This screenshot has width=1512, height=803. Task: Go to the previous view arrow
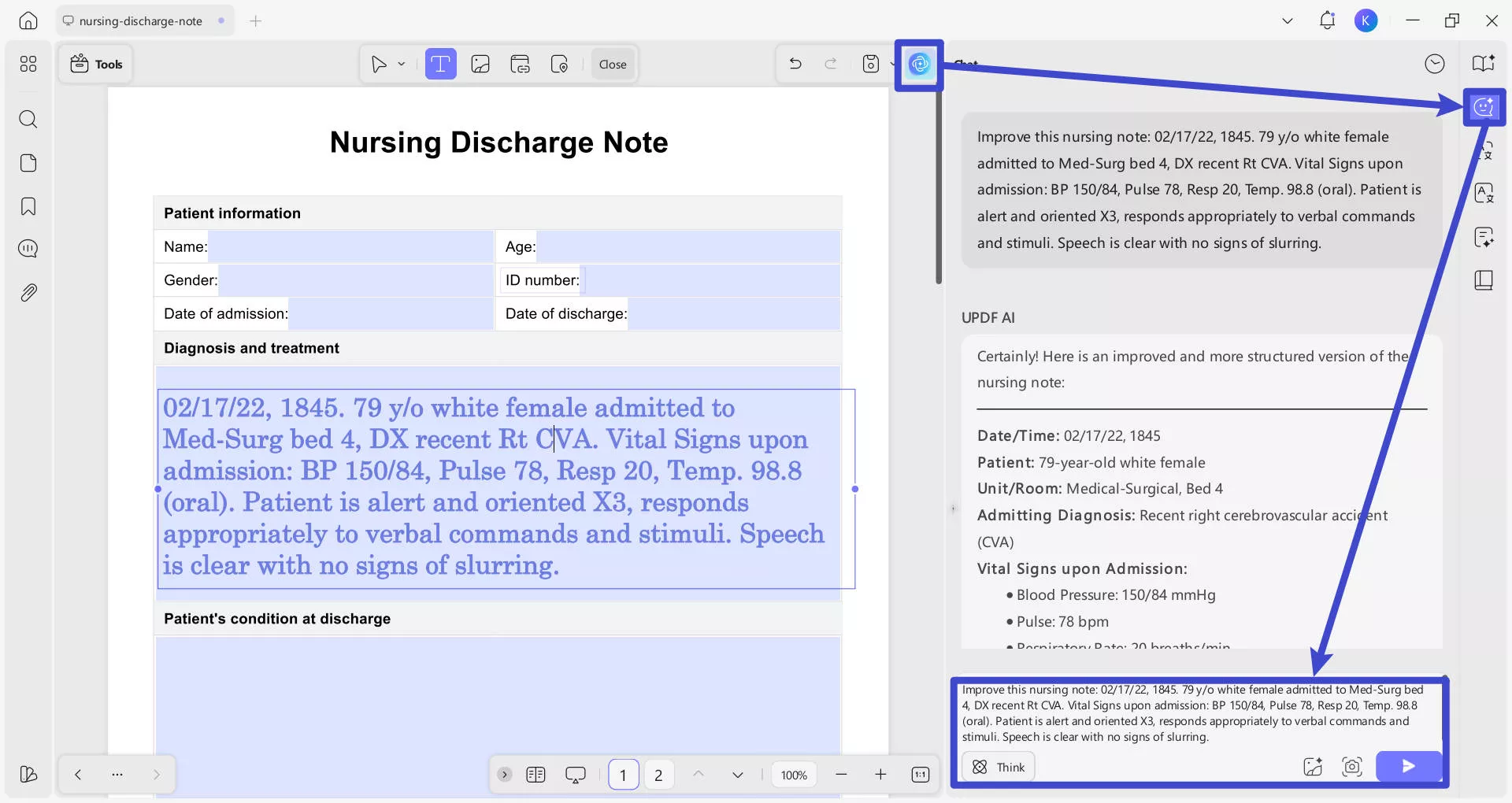pos(78,775)
